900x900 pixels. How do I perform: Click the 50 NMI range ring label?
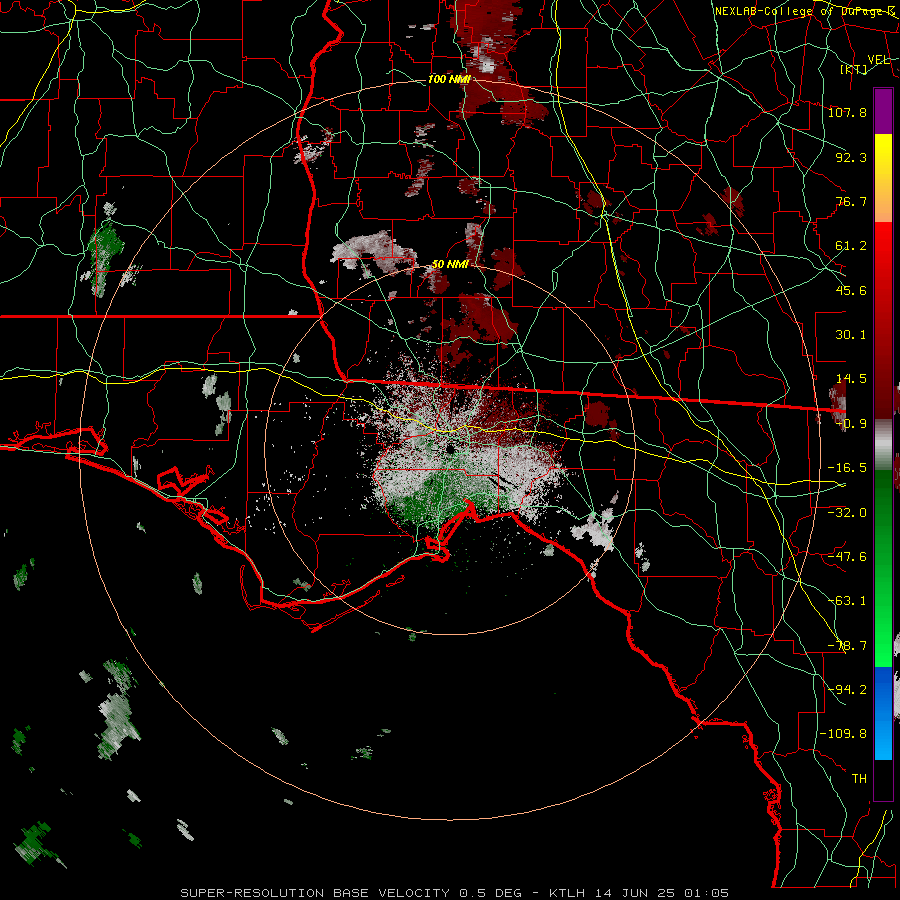pyautogui.click(x=451, y=264)
